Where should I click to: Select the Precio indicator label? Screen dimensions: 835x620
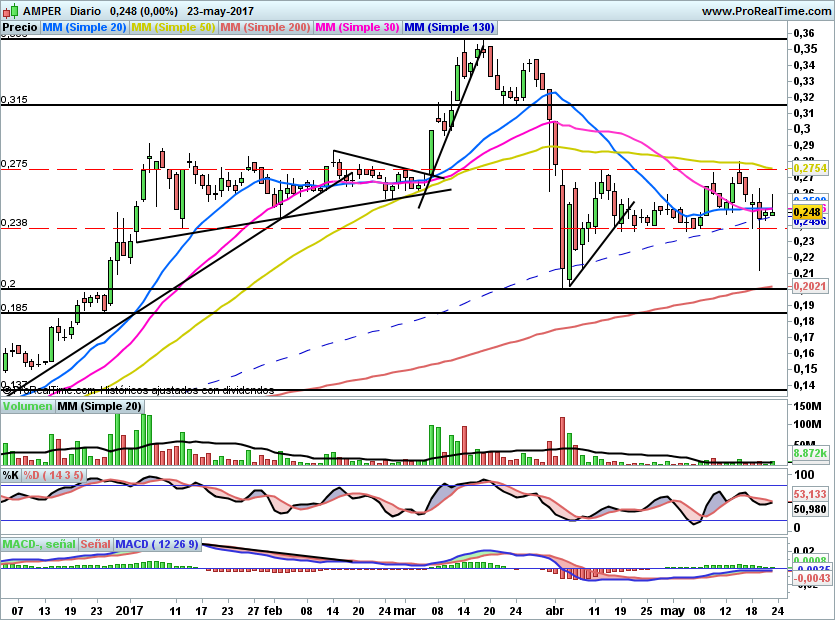[20, 28]
